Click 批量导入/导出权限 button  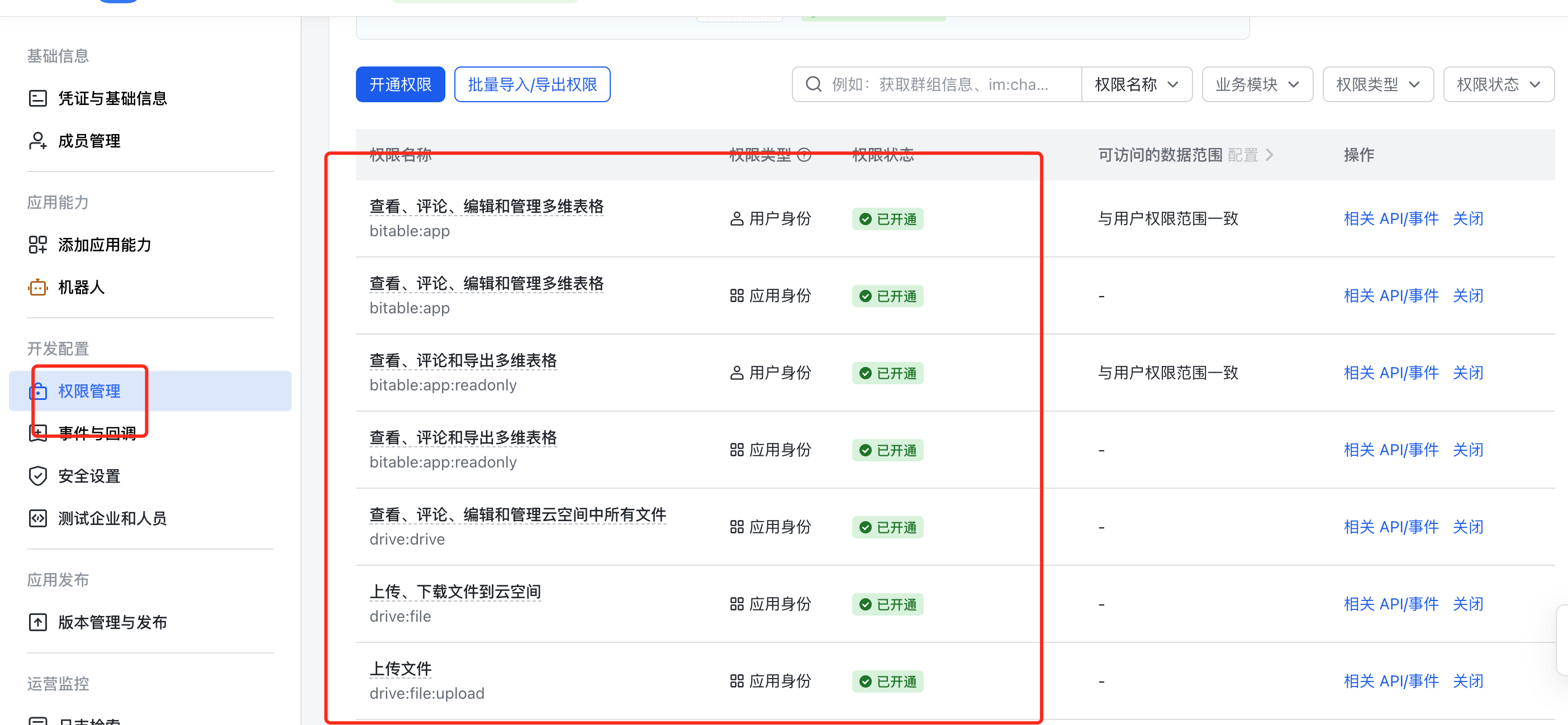click(x=532, y=84)
